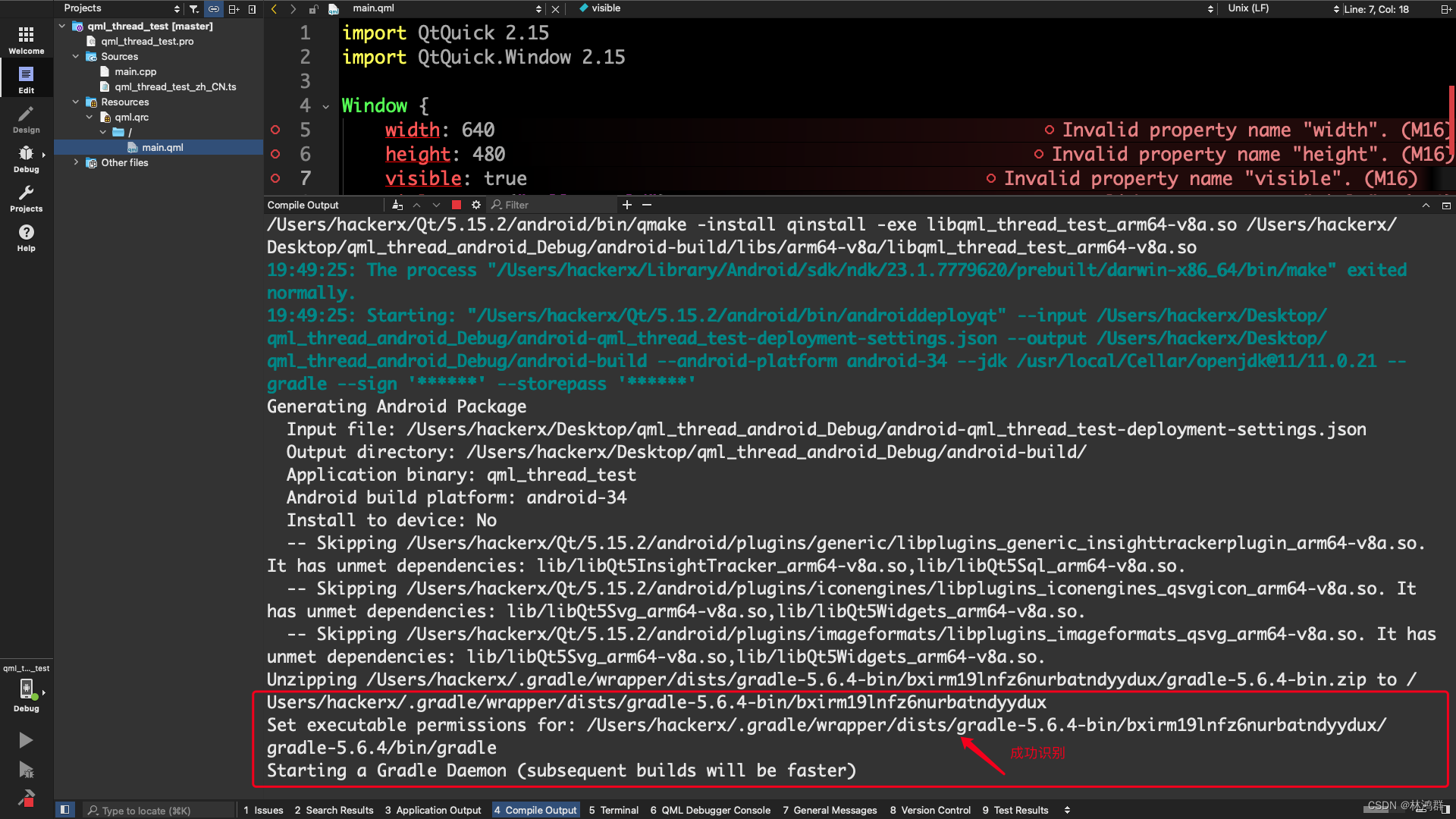
Task: Select main.cpp in project tree
Action: [135, 72]
